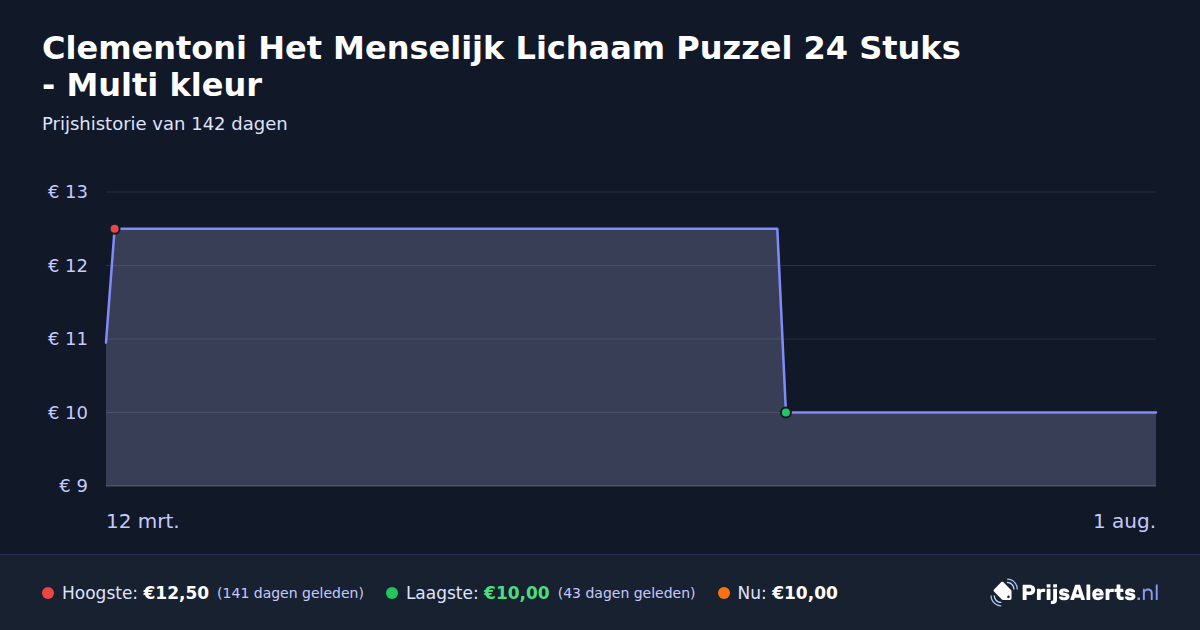Select the € 11 axis label
Viewport: 1200px width, 630px height.
click(x=68, y=339)
